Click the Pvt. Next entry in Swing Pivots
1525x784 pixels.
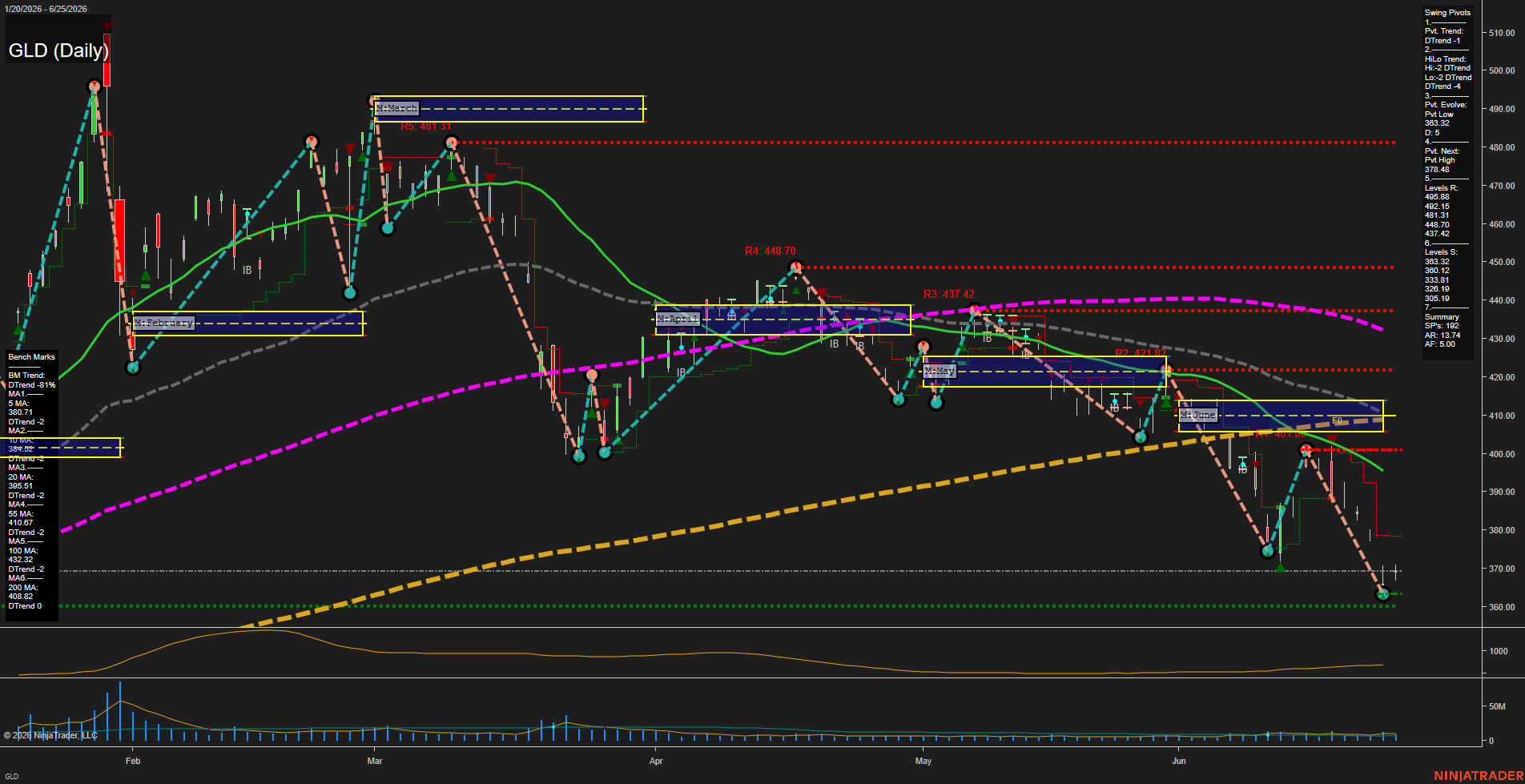click(1442, 160)
